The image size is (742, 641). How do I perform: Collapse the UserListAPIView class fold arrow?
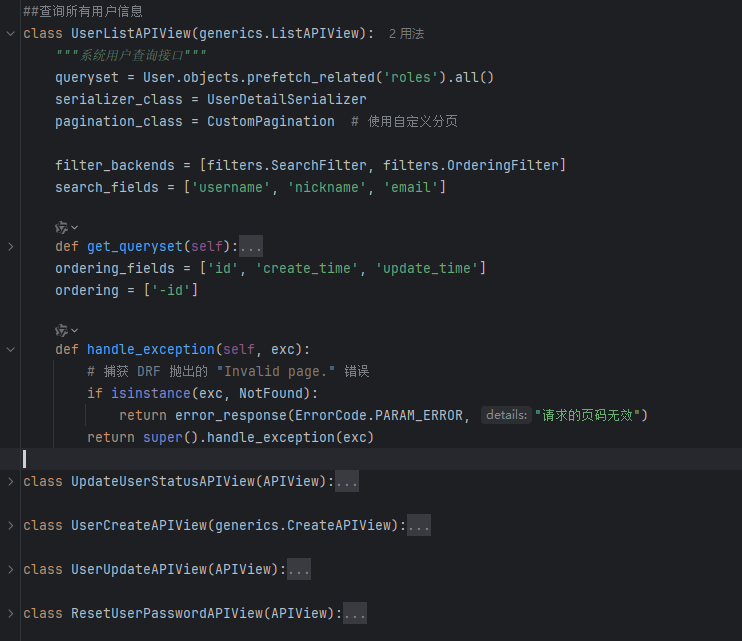[10, 34]
